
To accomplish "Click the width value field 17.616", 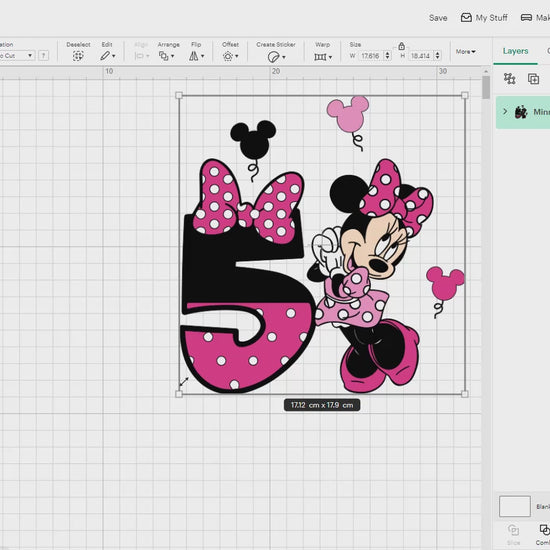I will 371,56.
